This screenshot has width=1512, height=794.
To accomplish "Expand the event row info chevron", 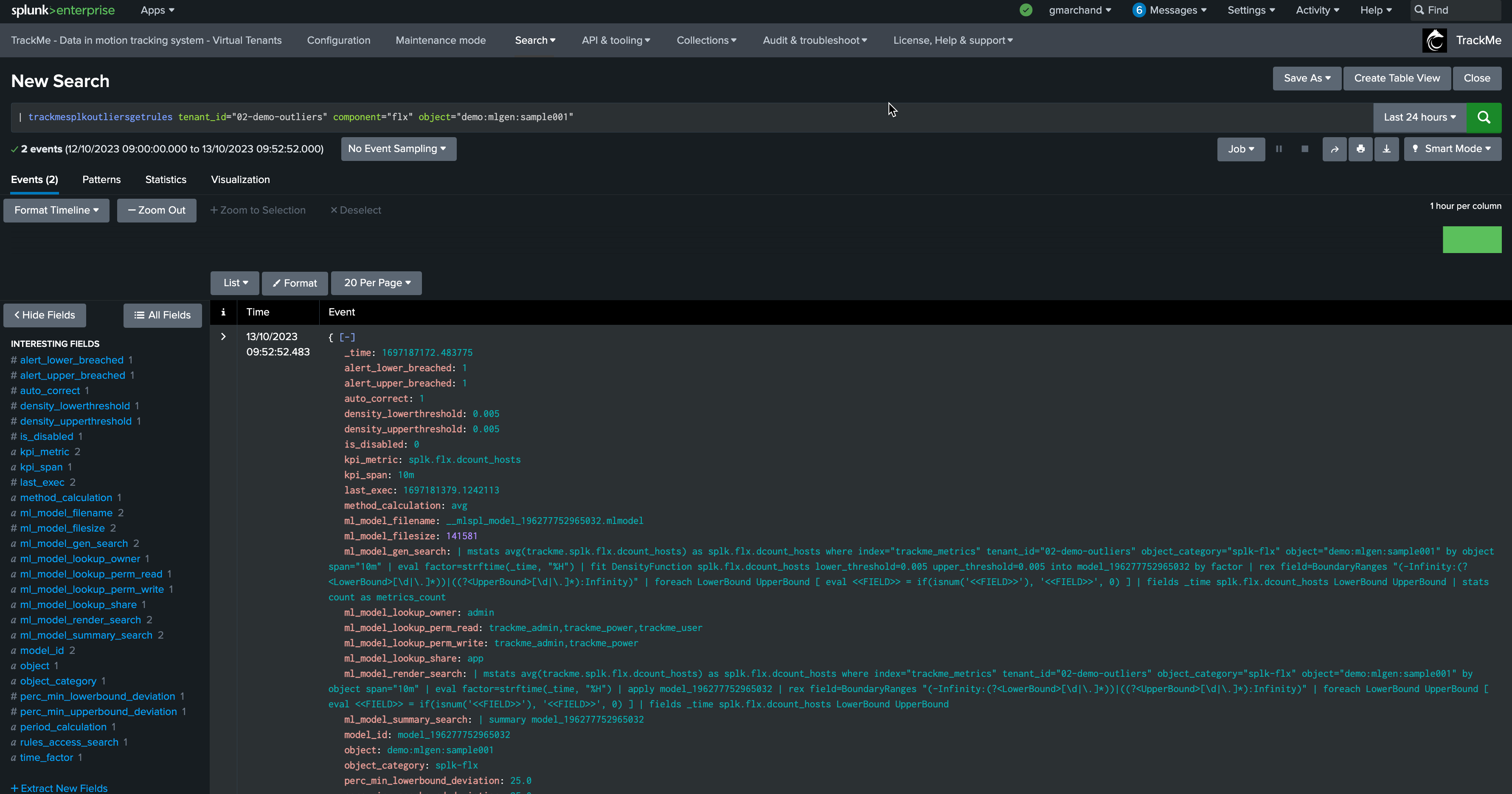I will click(223, 337).
